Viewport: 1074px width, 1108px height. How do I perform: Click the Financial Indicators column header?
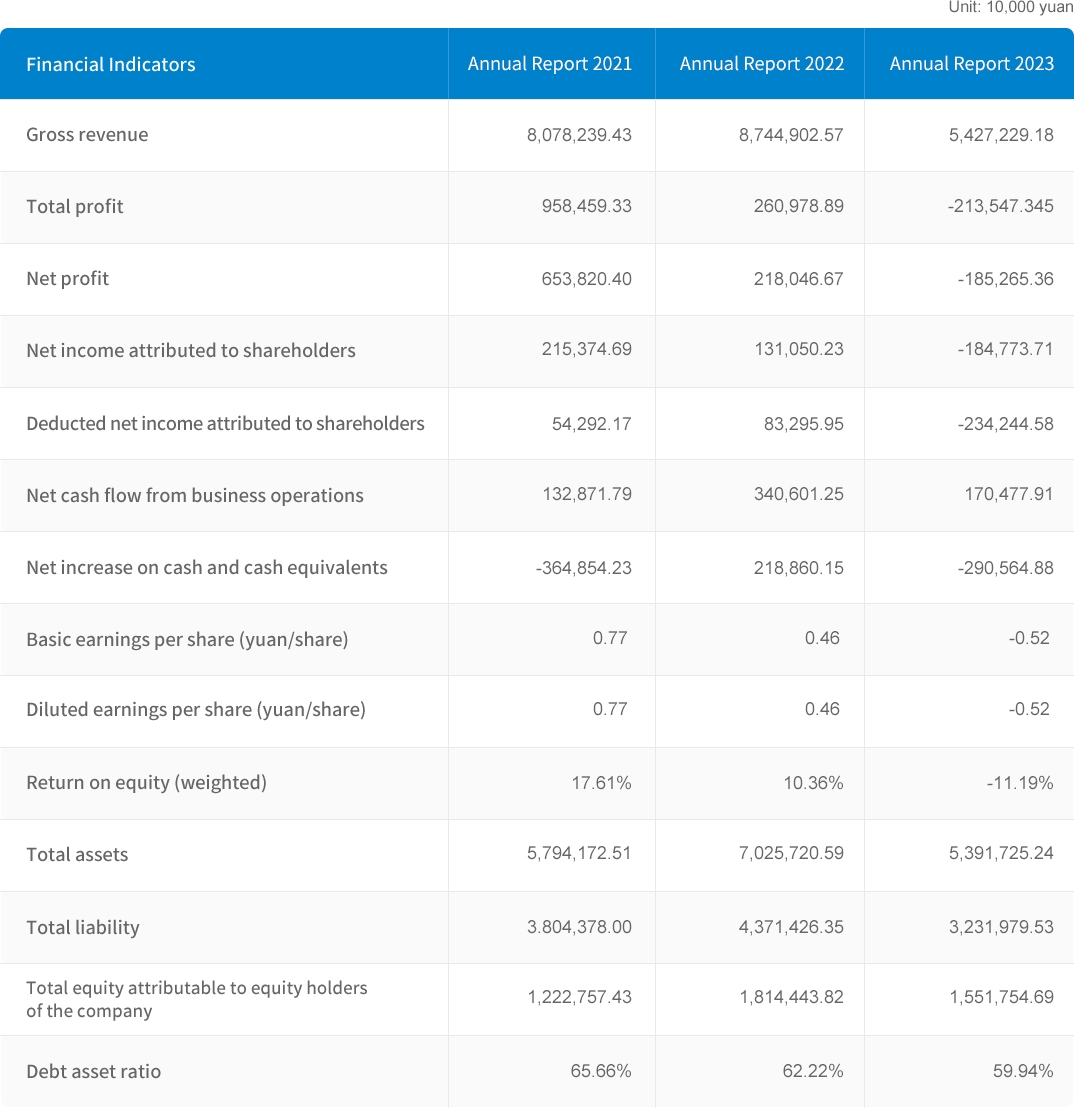tap(111, 64)
